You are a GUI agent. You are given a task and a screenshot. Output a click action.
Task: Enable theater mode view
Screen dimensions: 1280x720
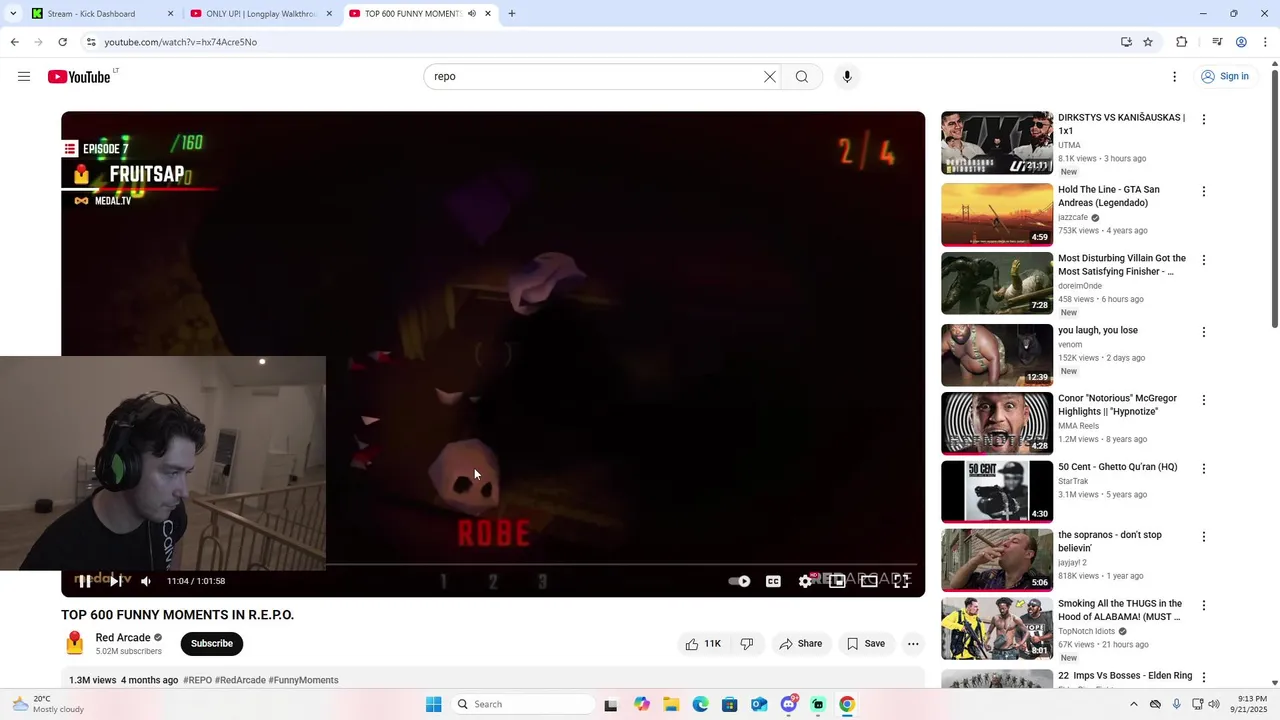[x=869, y=581]
